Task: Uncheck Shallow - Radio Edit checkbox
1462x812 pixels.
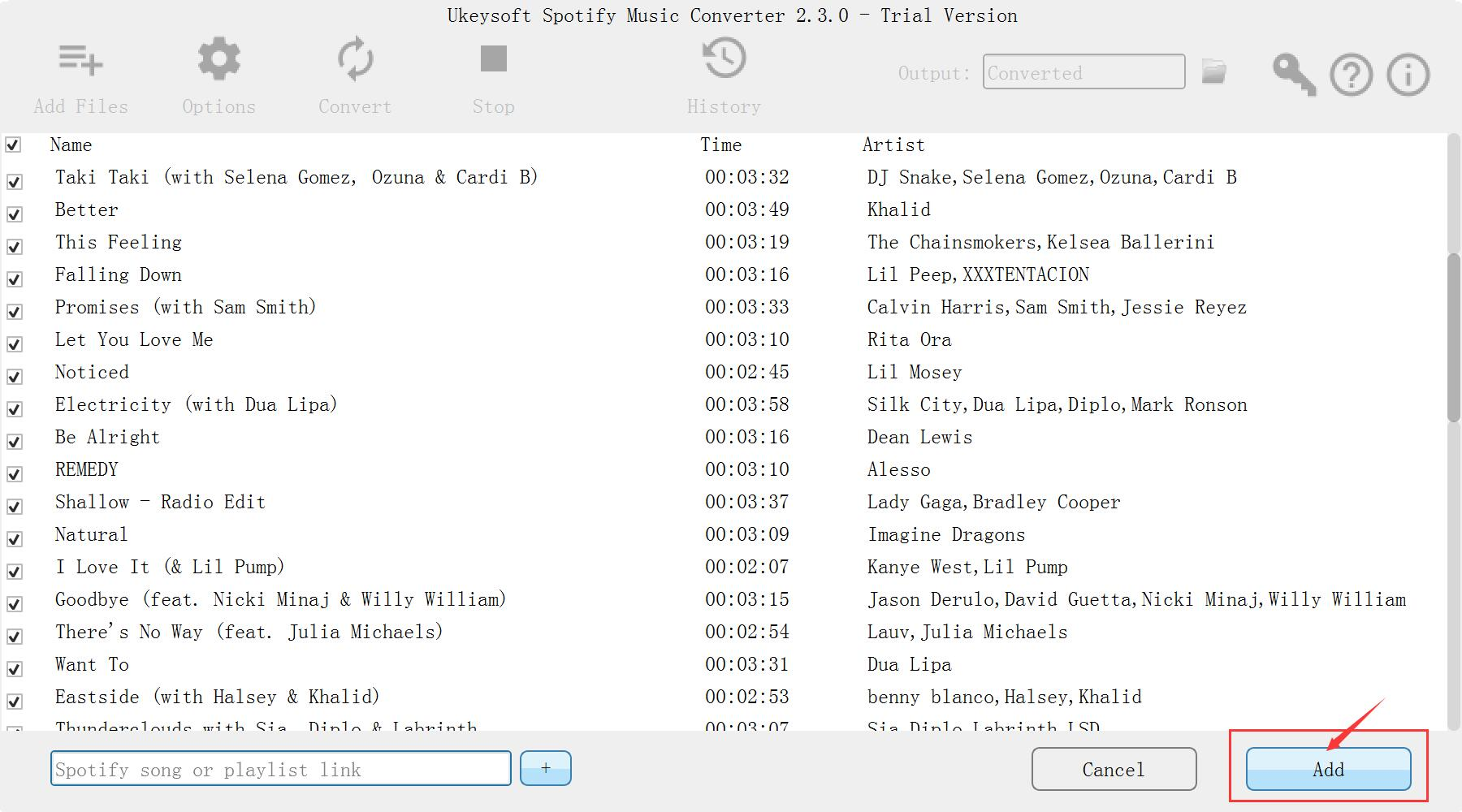Action: point(14,506)
